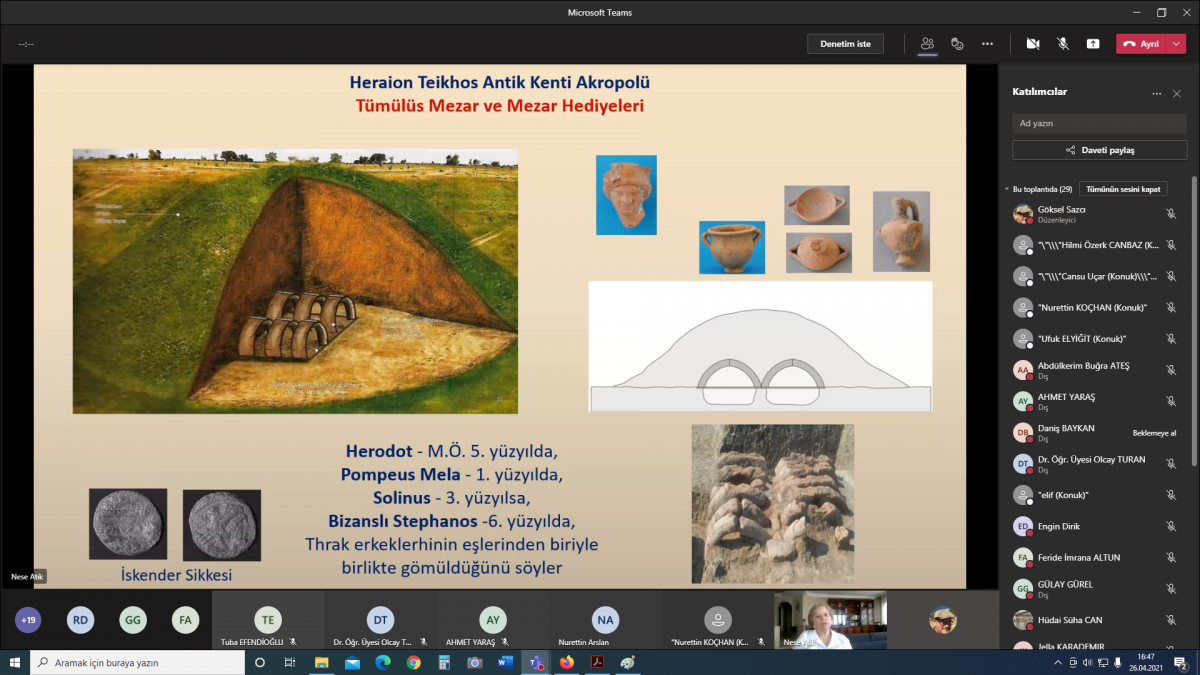This screenshot has height=675, width=1200.
Task: Open the participants panel icon
Action: tap(928, 44)
